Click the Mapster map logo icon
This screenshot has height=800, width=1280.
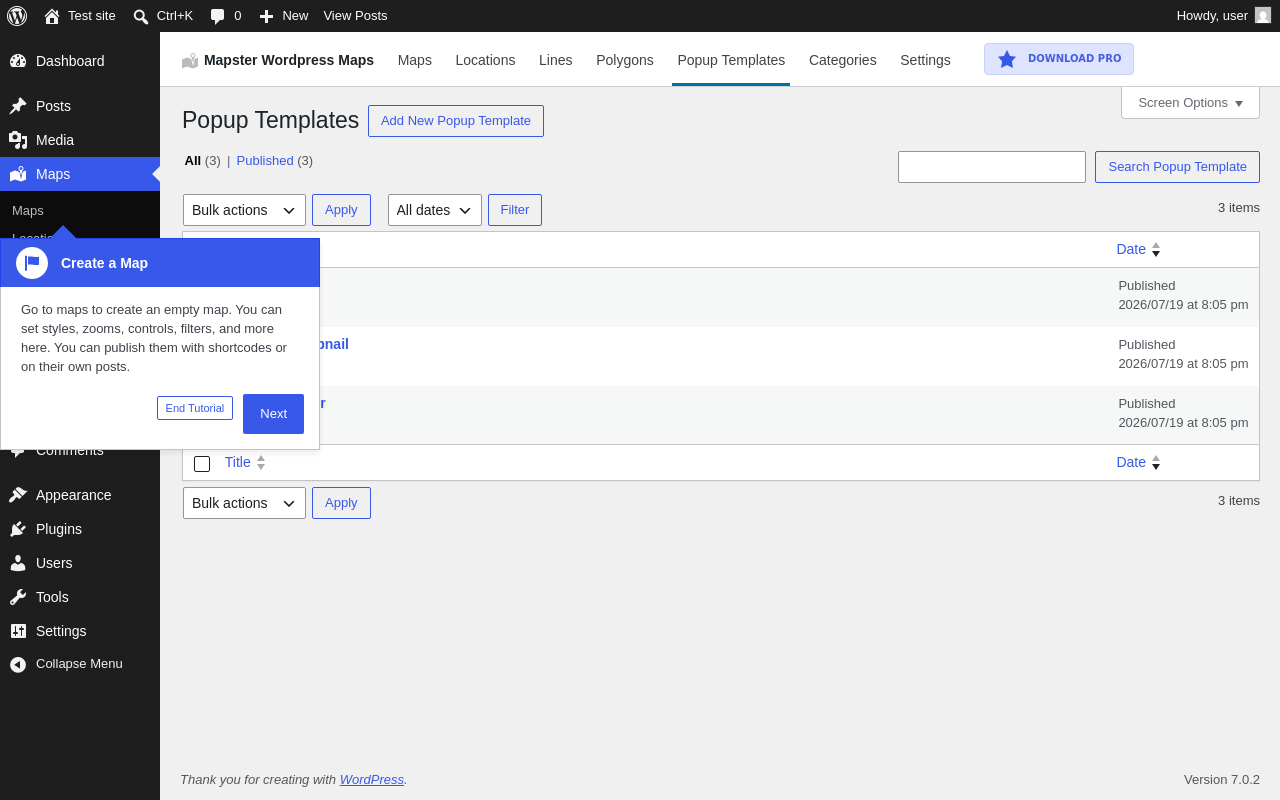[x=190, y=61]
